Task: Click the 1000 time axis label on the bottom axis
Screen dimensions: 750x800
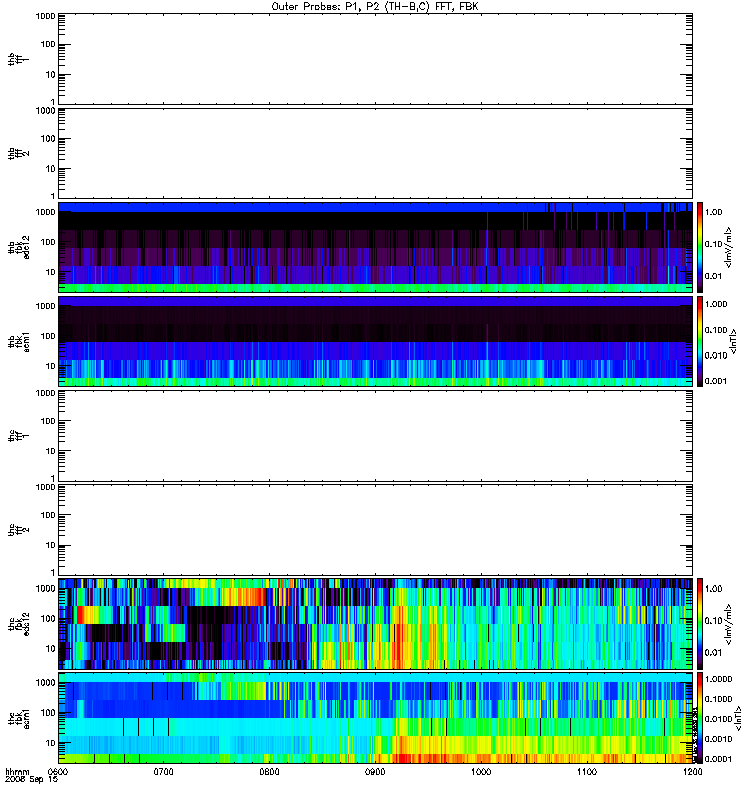Action: point(481,772)
